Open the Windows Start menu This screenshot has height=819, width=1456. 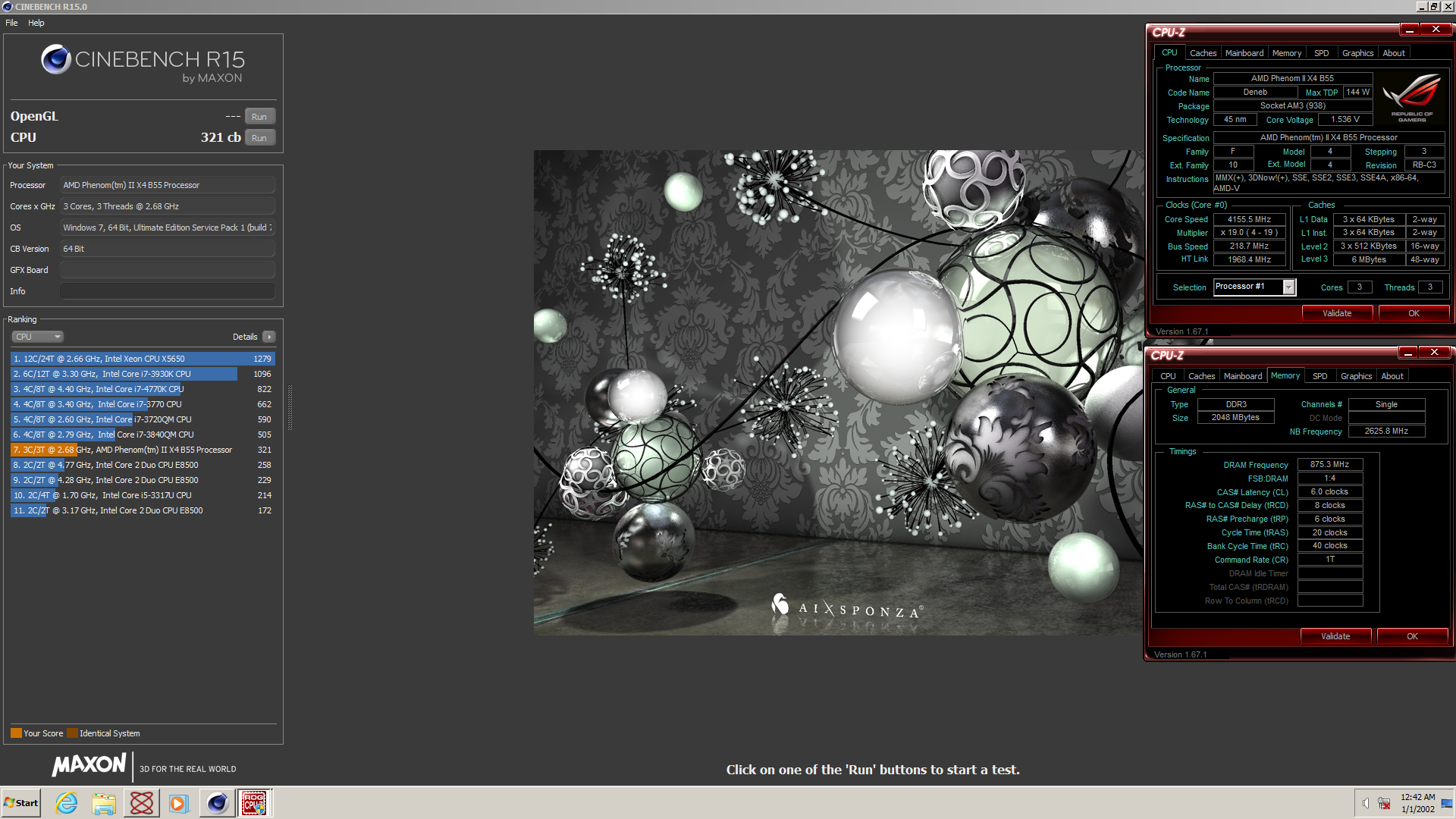(21, 803)
